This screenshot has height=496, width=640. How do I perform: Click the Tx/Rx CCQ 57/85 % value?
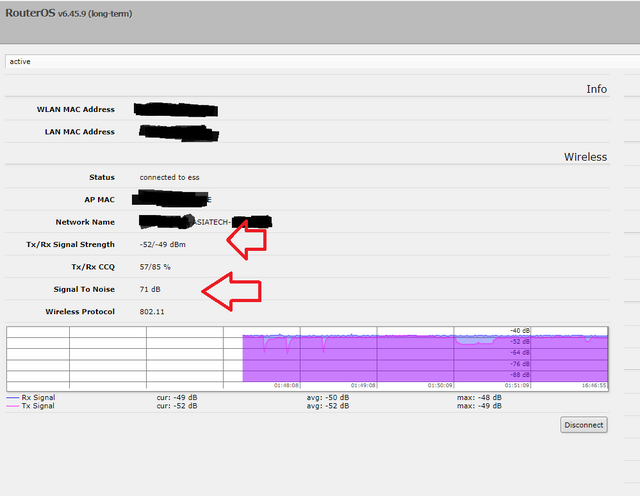pos(155,267)
